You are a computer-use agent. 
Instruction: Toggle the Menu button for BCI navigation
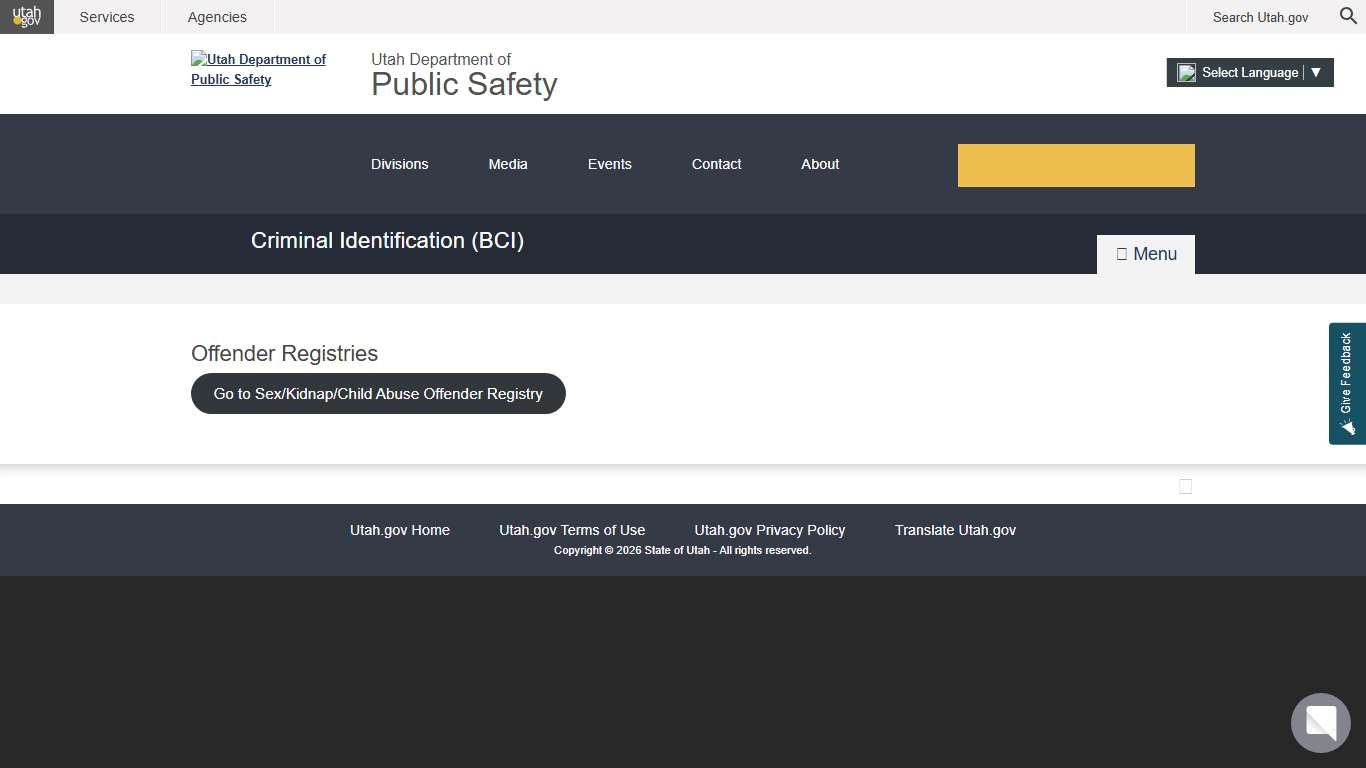point(1145,253)
